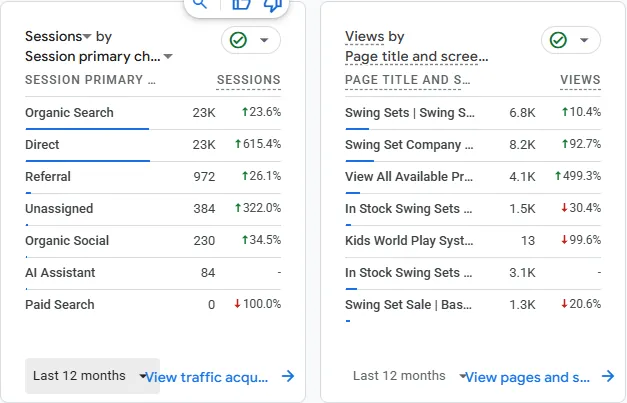Viewport: 627px width, 403px height.
Task: Select Paid Search channel row
Action: tap(153, 305)
